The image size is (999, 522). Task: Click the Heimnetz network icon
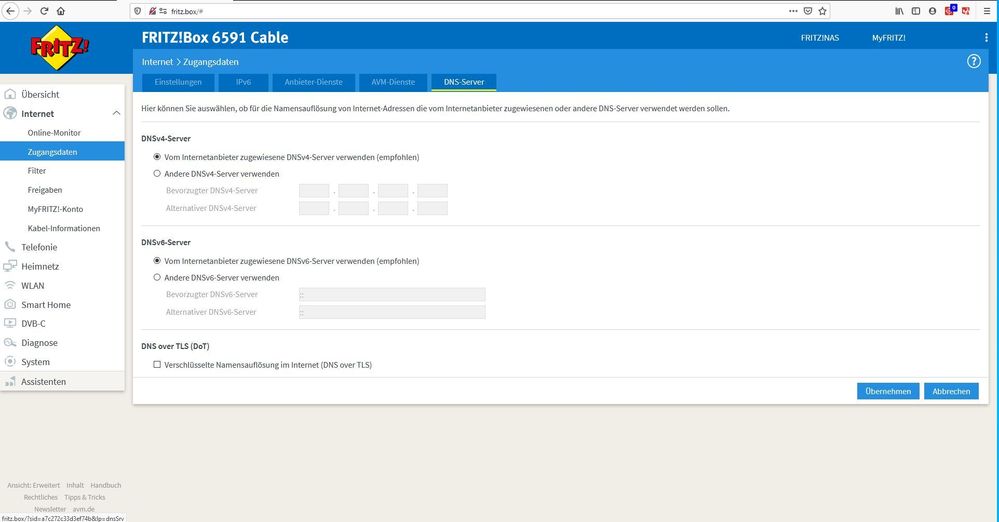click(x=10, y=266)
